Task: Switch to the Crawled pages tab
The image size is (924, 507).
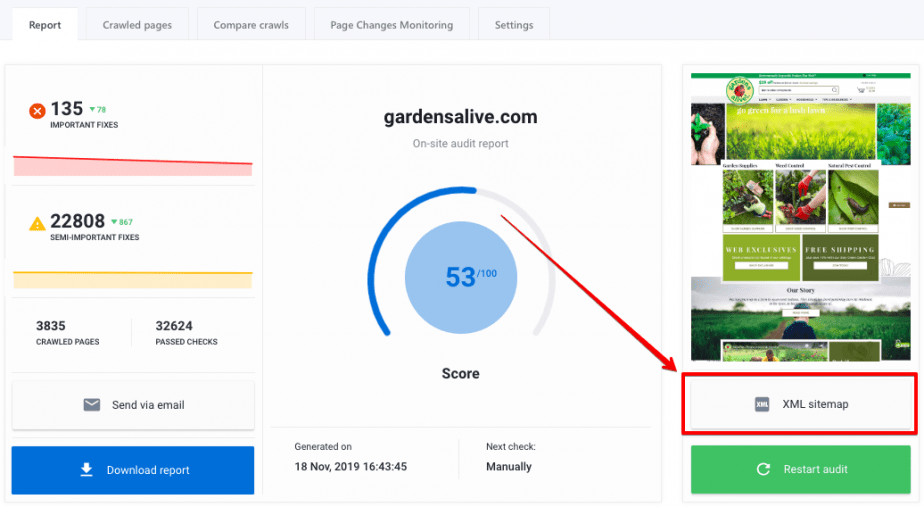Action: [137, 25]
